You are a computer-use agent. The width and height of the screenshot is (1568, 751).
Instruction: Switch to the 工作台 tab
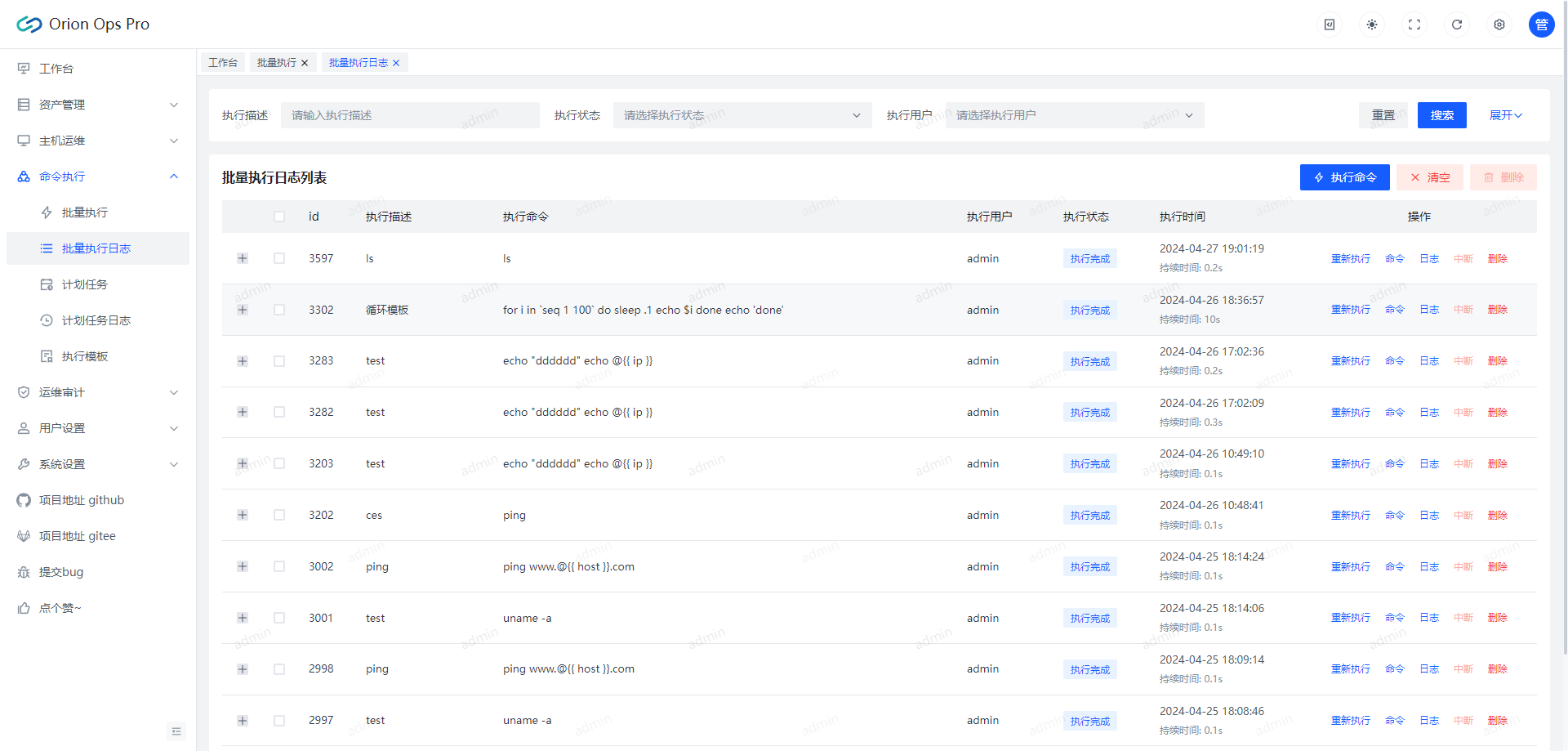[x=223, y=63]
